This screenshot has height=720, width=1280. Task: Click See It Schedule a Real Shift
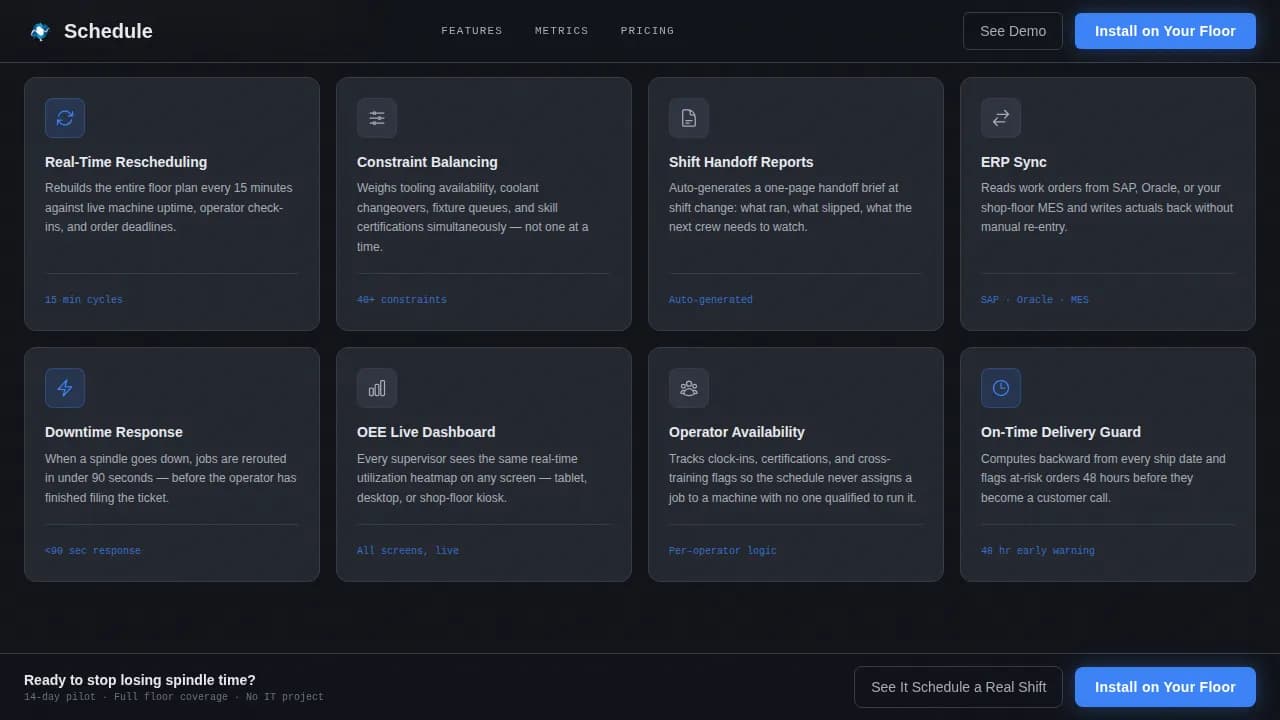click(958, 687)
